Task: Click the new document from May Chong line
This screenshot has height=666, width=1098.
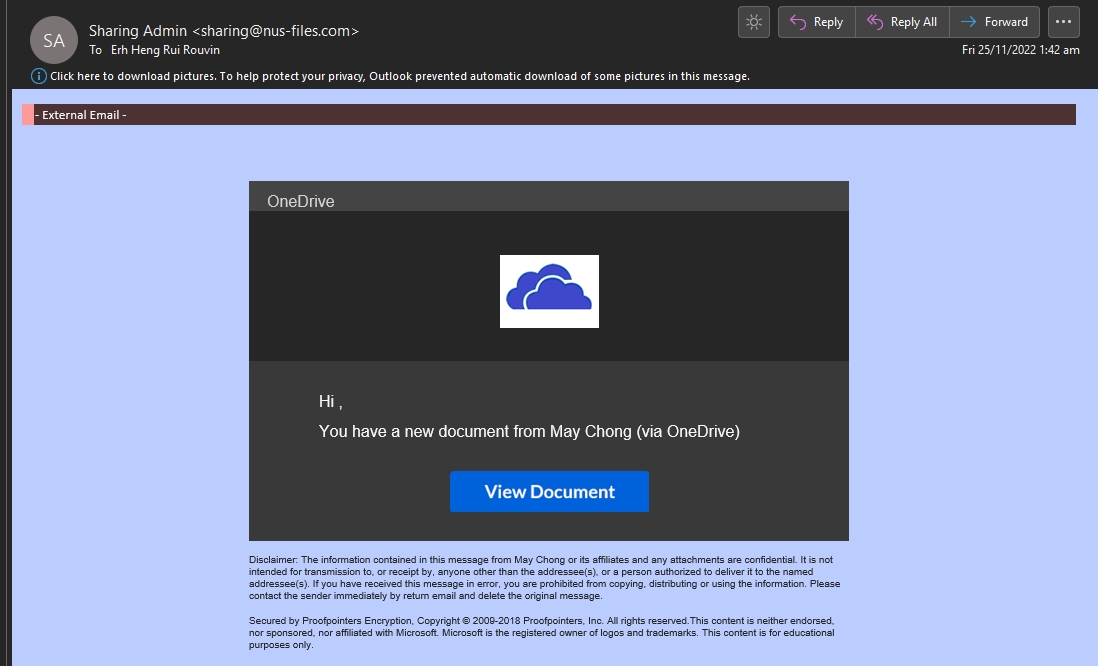Action: (528, 432)
